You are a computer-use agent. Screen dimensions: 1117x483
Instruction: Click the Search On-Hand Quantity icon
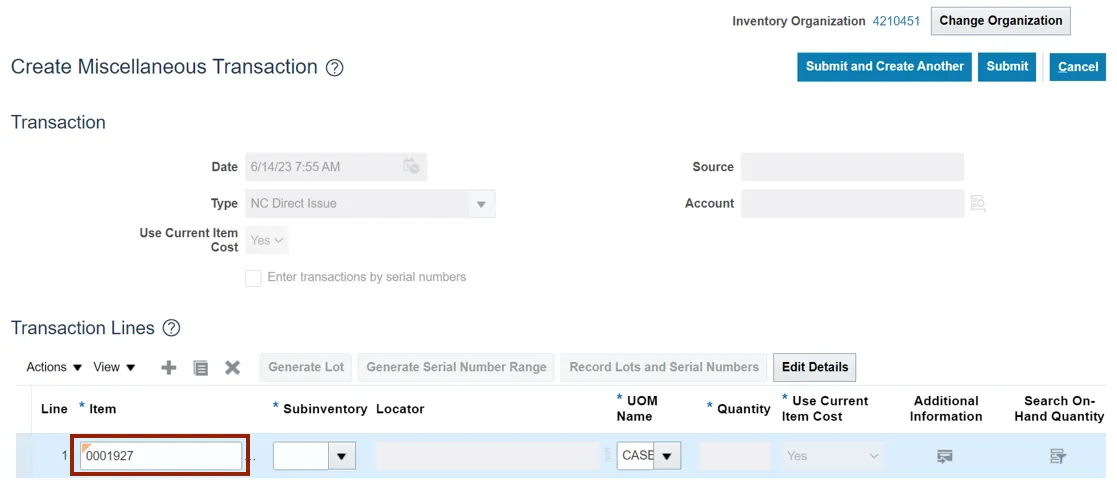pyautogui.click(x=1058, y=456)
